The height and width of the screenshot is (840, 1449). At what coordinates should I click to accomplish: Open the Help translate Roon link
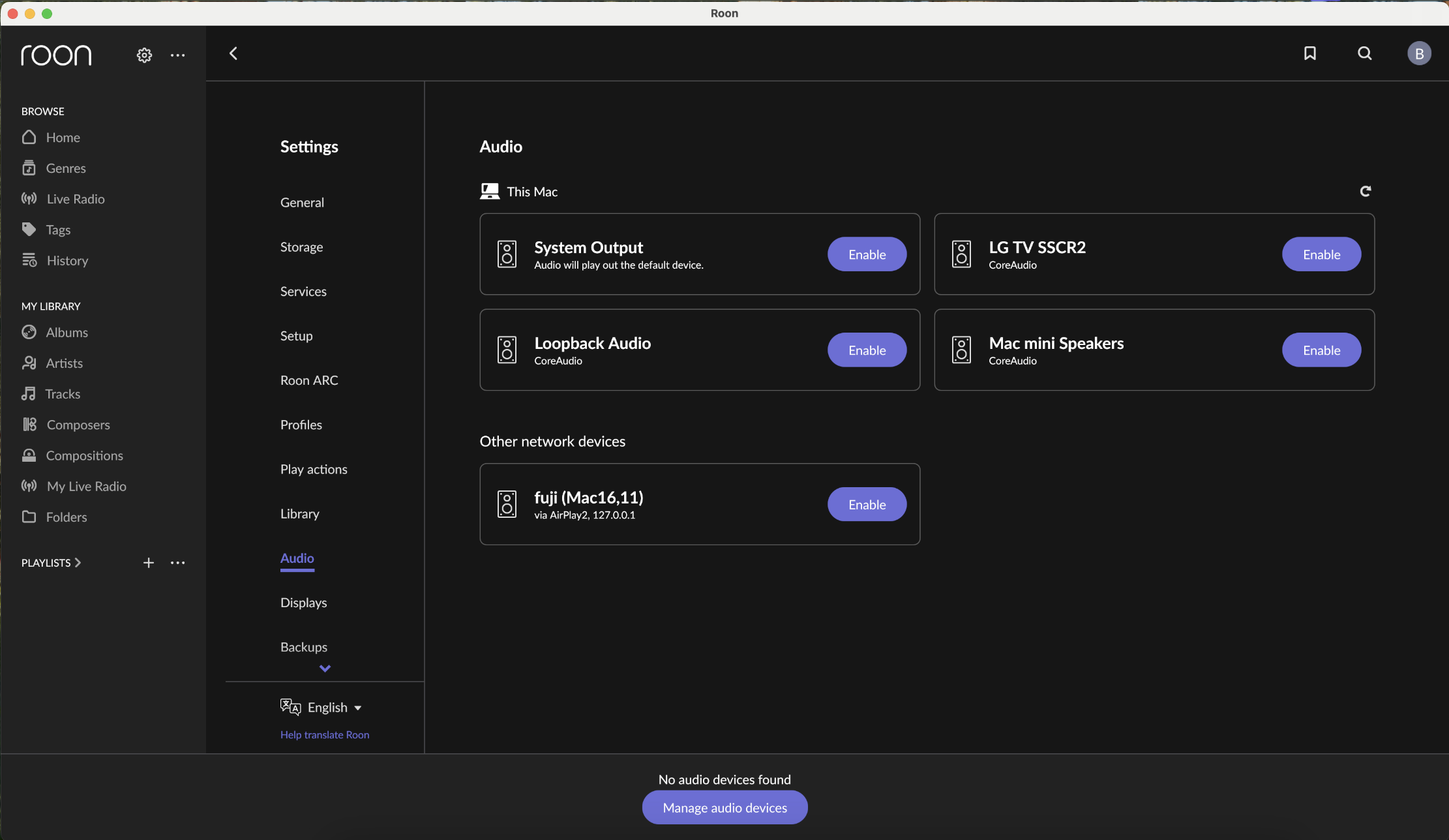click(325, 735)
